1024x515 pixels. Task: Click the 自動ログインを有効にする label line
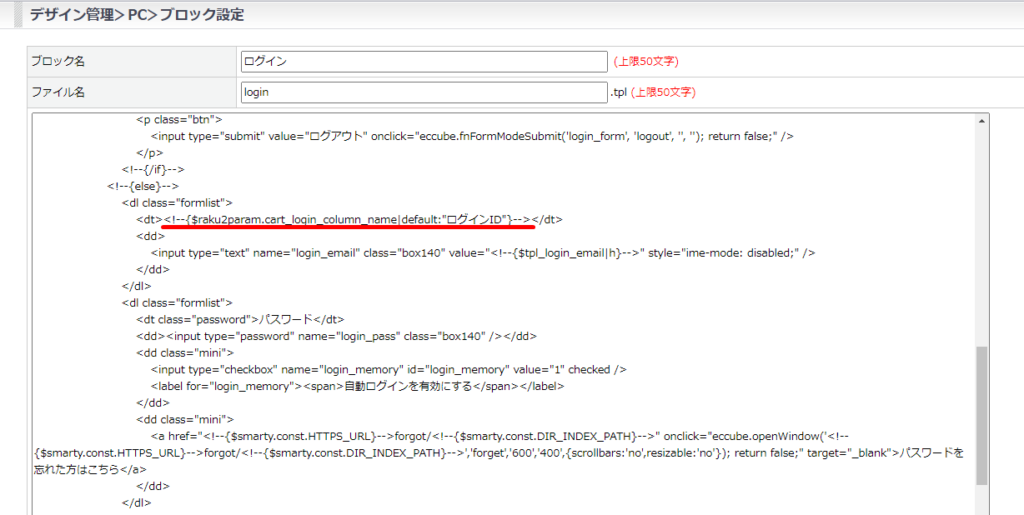click(358, 386)
